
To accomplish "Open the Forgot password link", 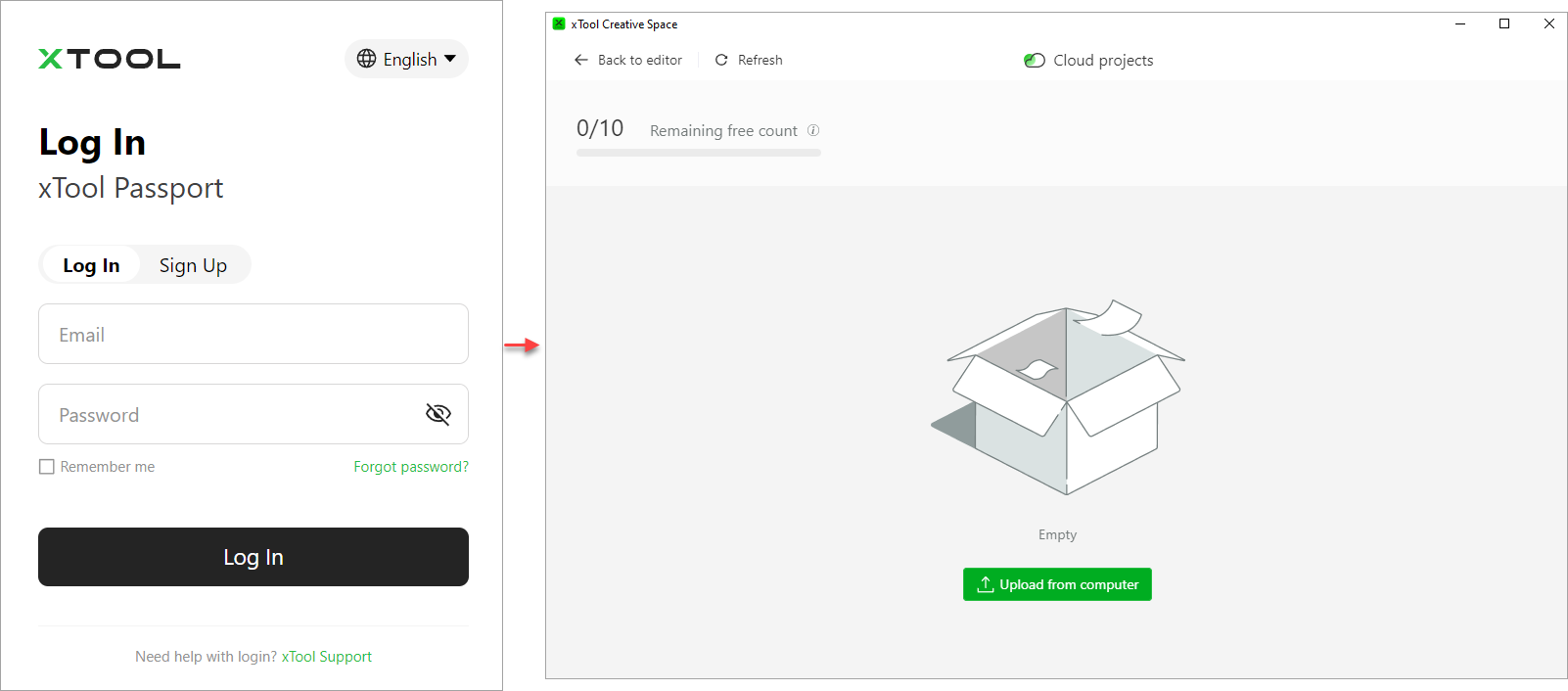I will [x=410, y=467].
